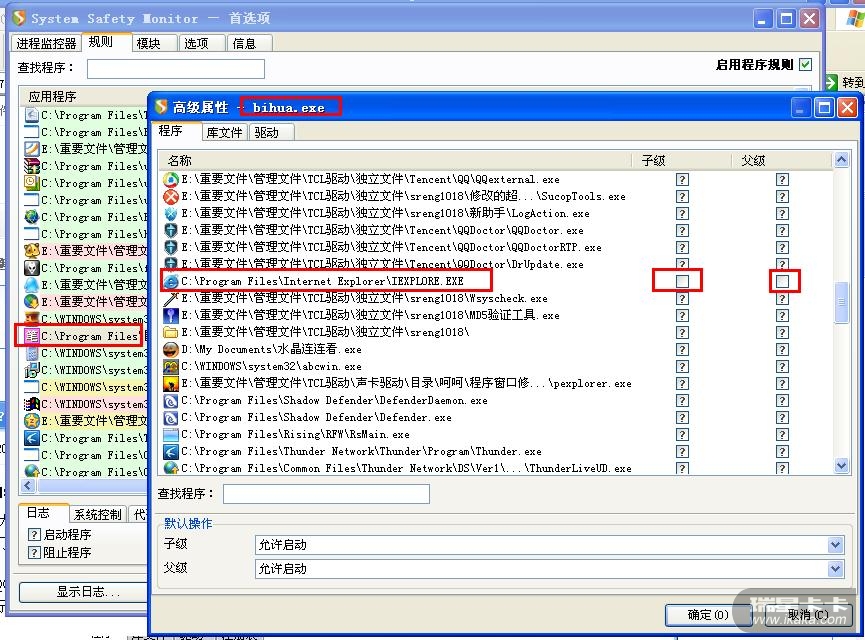Click the 高级属性 dialog title logo
This screenshot has width=865, height=640.
161,106
